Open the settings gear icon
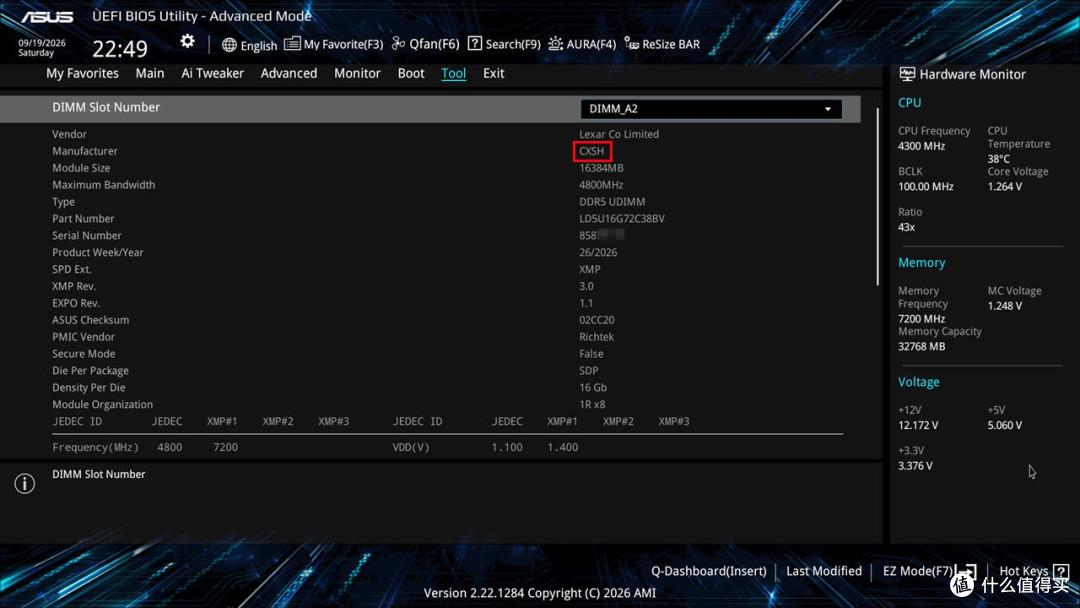 point(187,41)
